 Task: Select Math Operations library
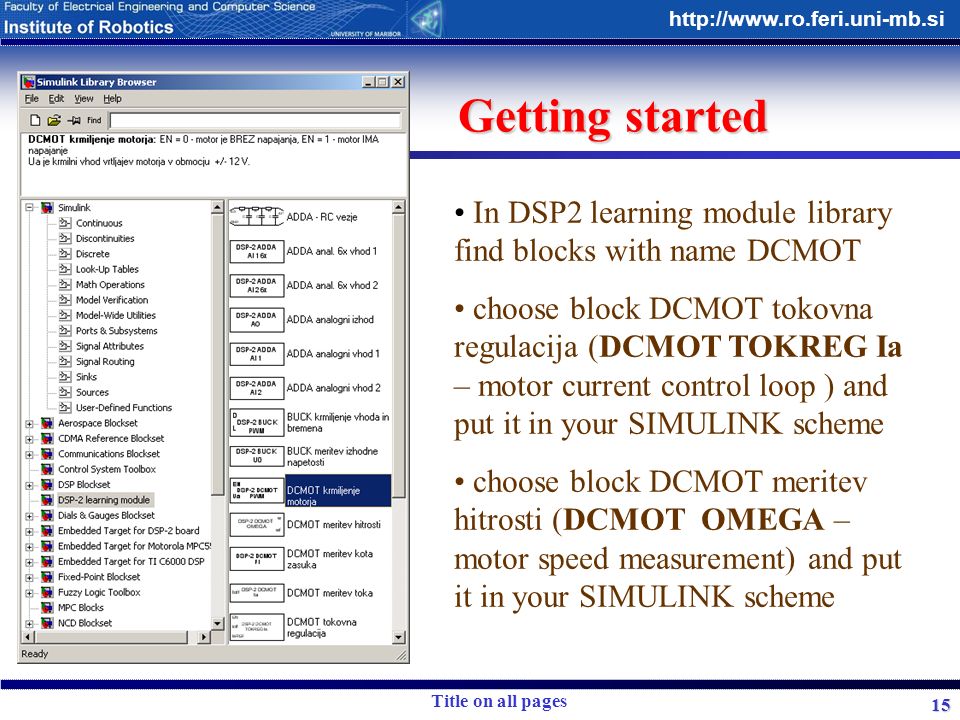pos(110,285)
